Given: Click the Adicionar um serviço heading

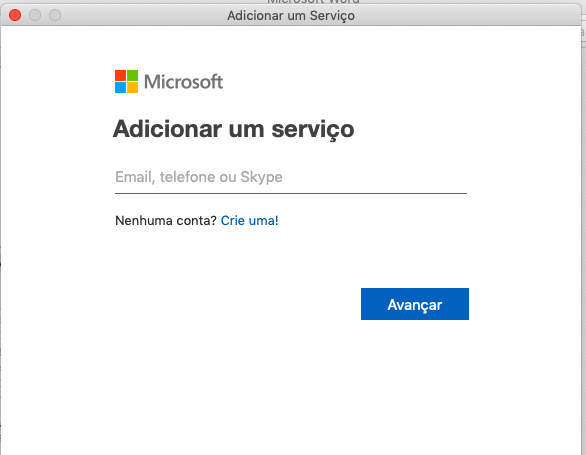Looking at the screenshot, I should pyautogui.click(x=234, y=129).
